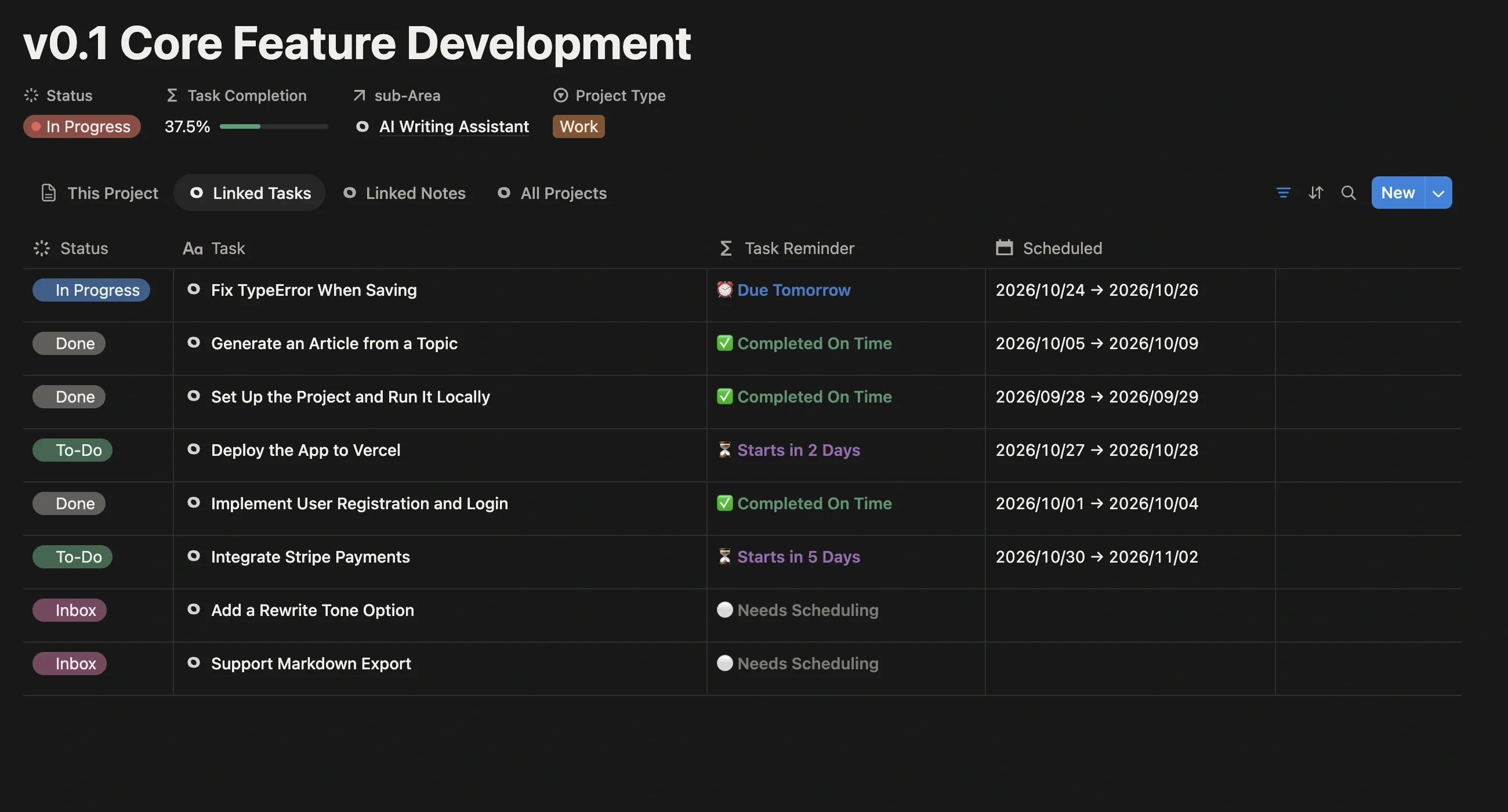Click the sort arrows icon

point(1315,193)
